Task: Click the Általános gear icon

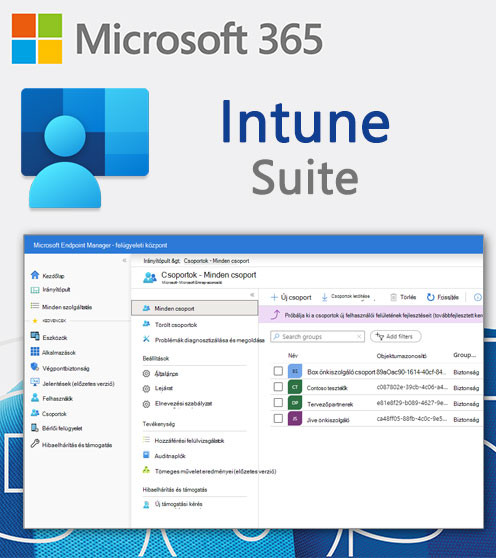Action: pos(146,374)
